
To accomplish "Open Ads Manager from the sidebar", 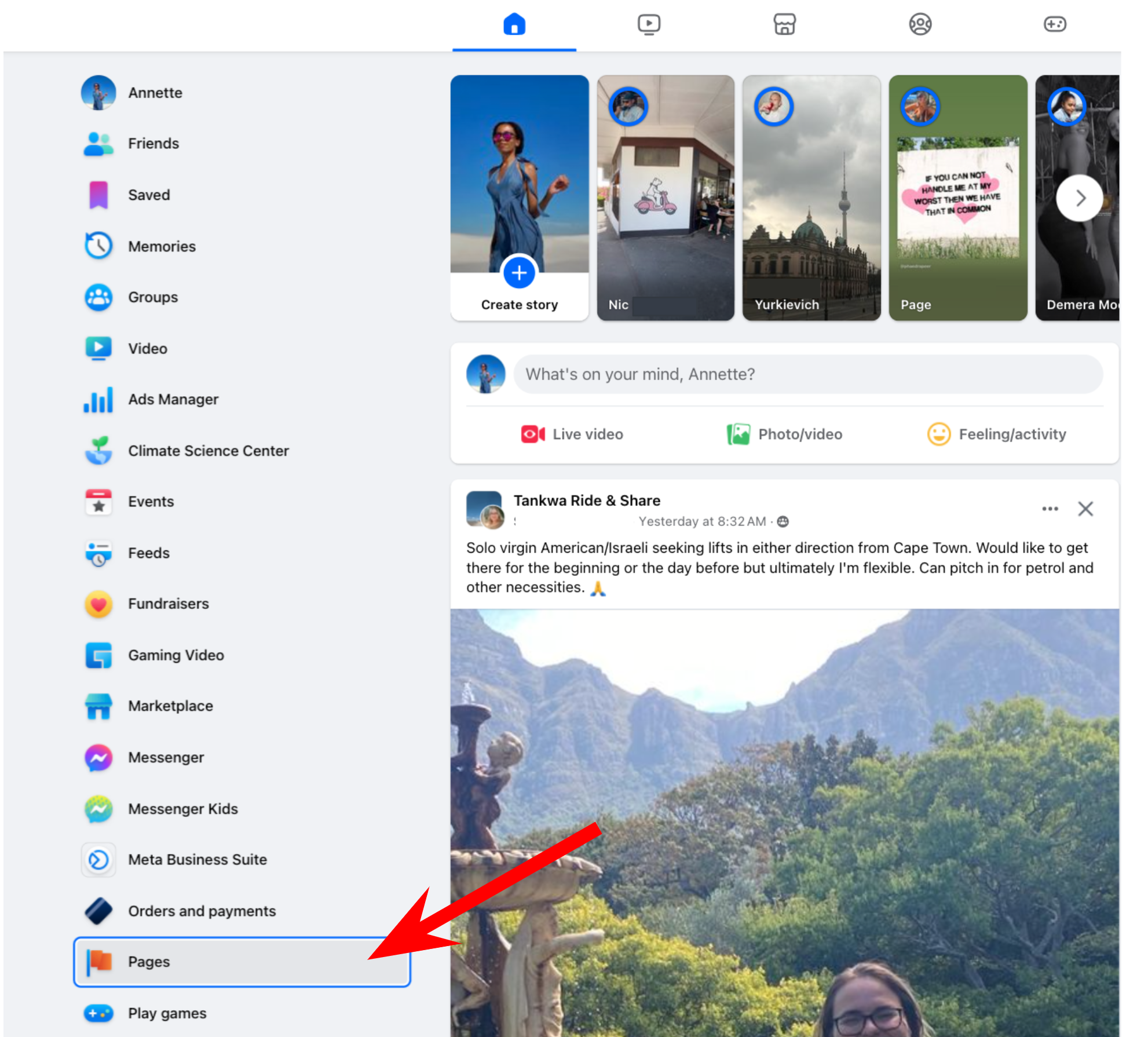I will tap(173, 399).
